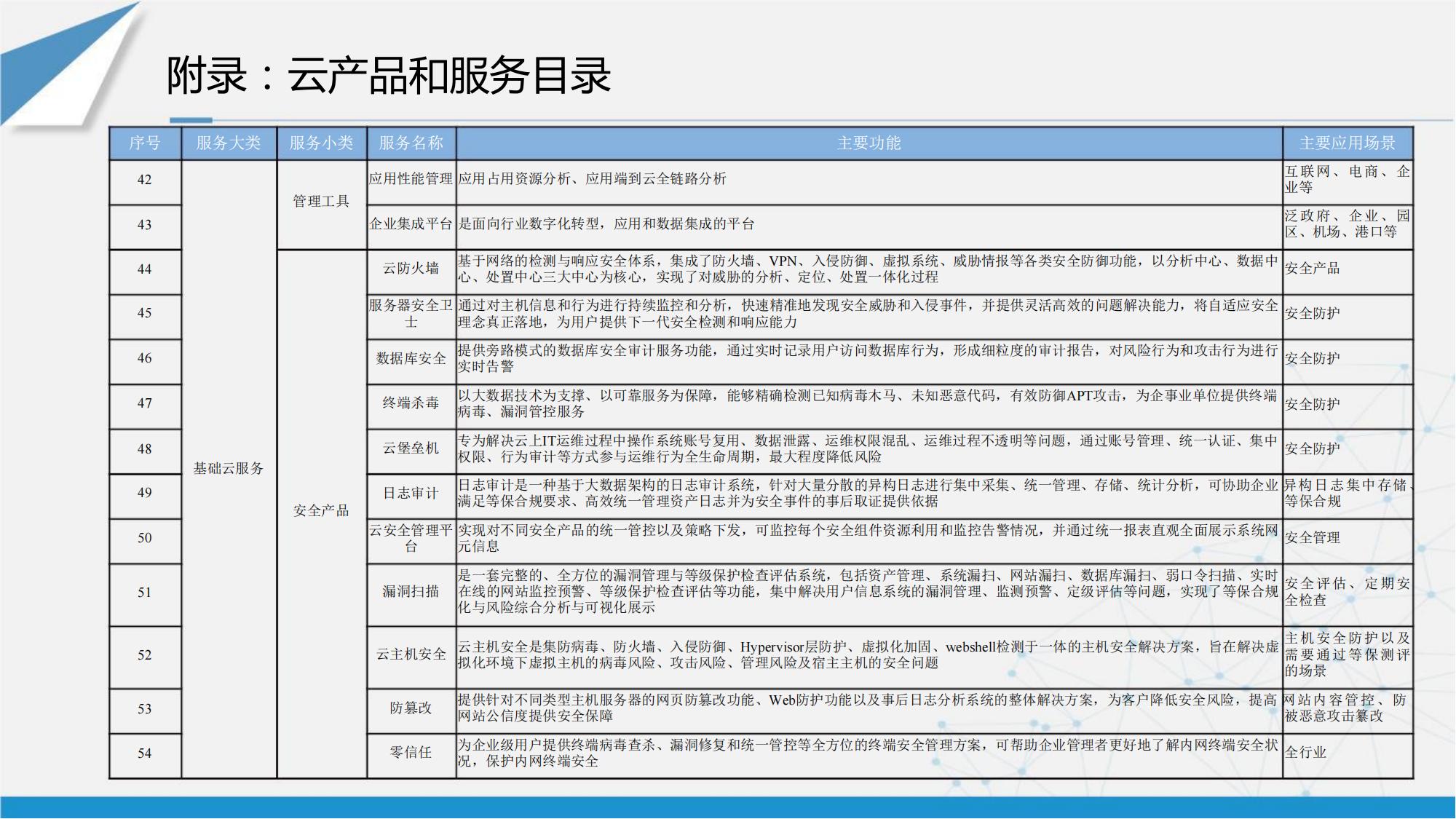
Task: Click the 服务器安全卫士 service name
Action: click(411, 314)
